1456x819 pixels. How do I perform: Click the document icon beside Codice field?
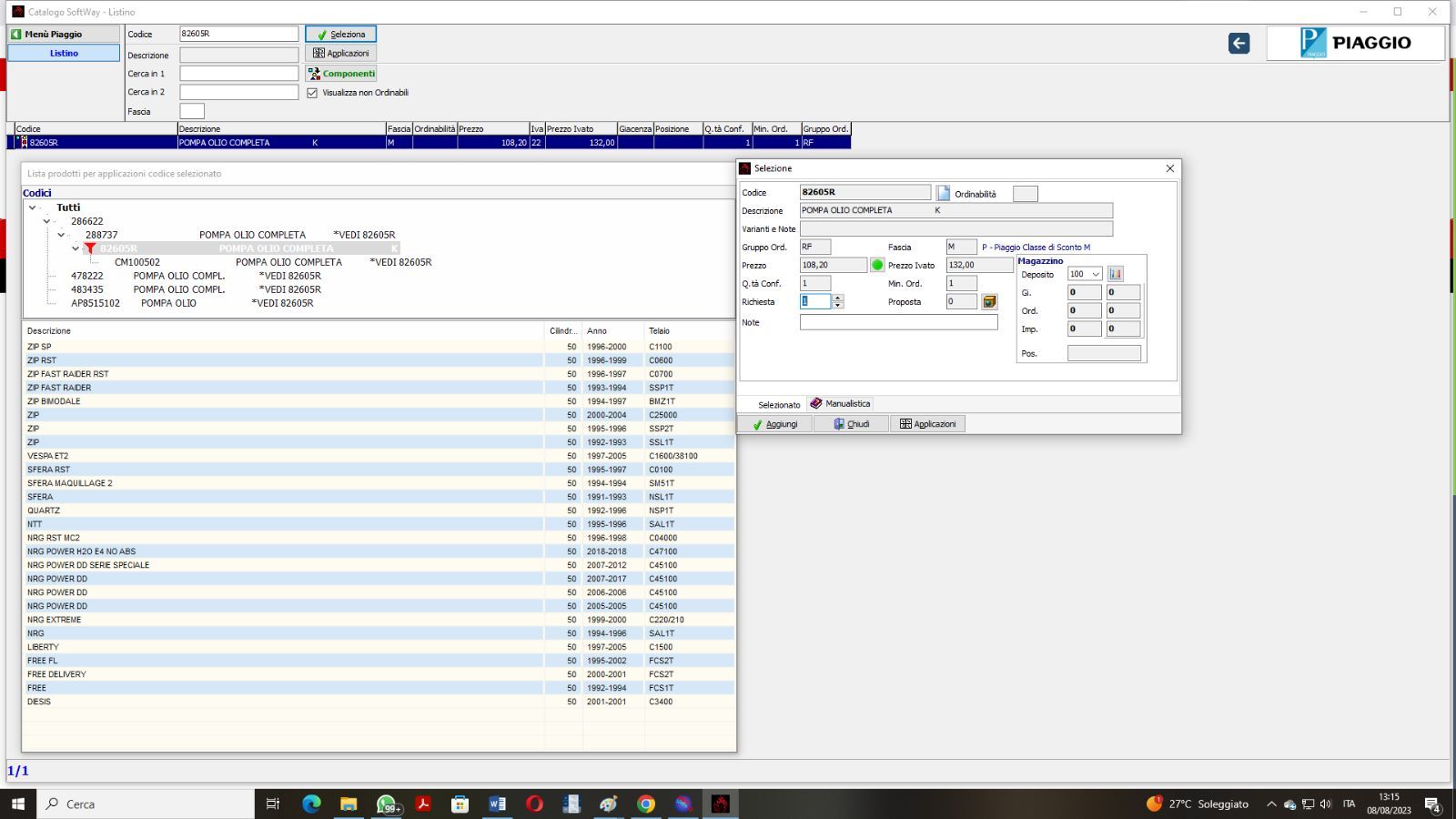point(943,193)
